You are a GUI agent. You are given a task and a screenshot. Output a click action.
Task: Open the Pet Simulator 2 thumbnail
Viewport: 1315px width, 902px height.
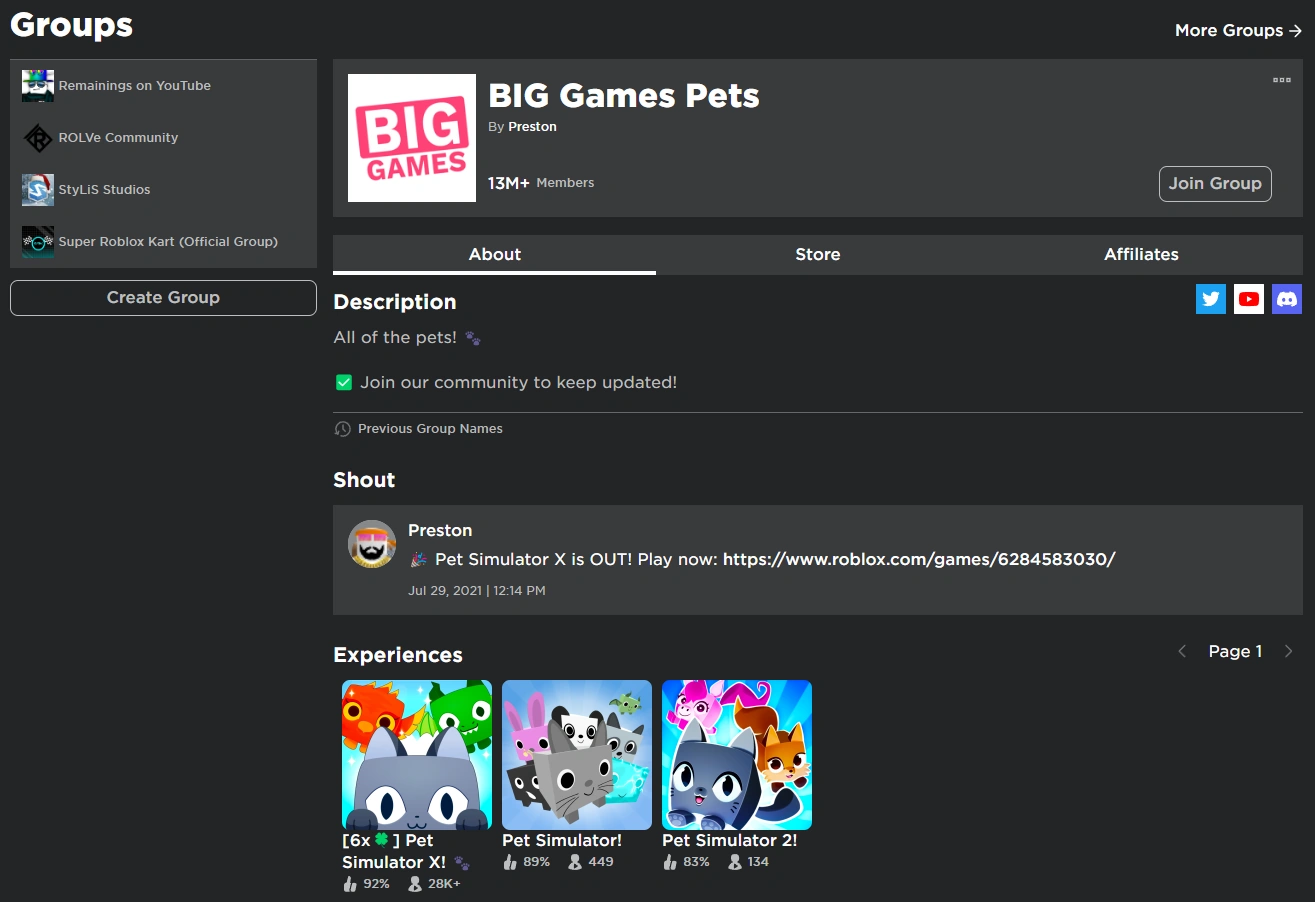736,755
